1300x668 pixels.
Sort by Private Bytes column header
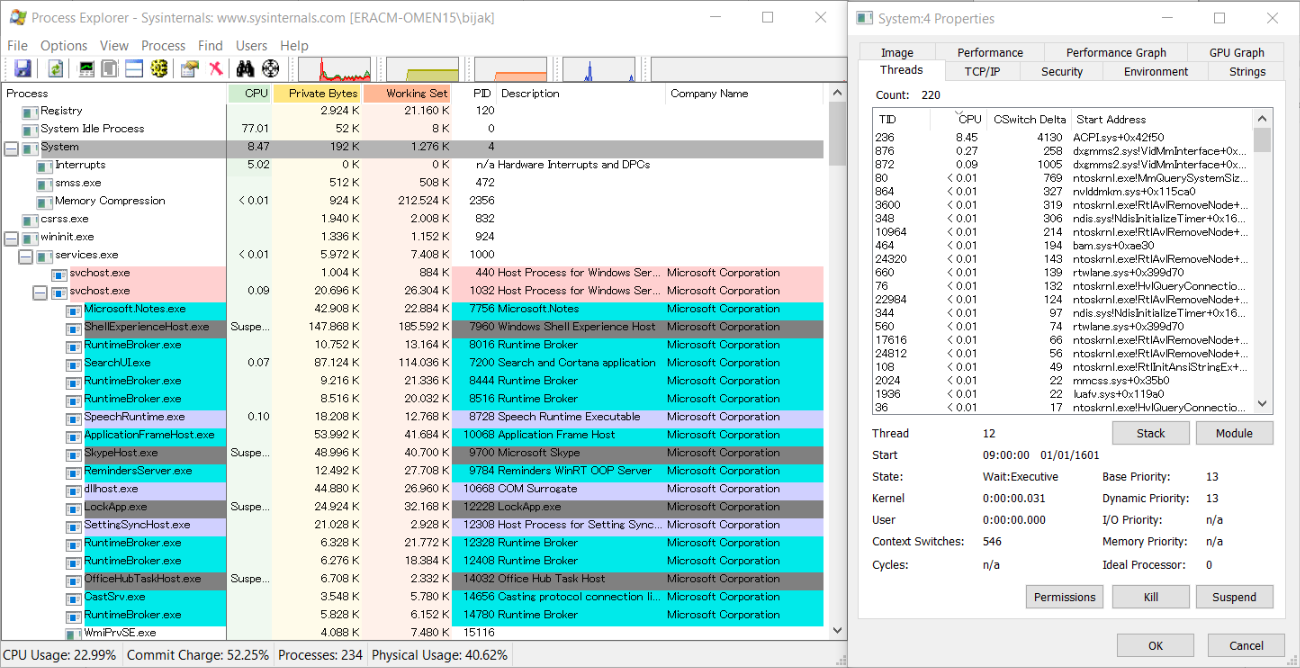316,93
